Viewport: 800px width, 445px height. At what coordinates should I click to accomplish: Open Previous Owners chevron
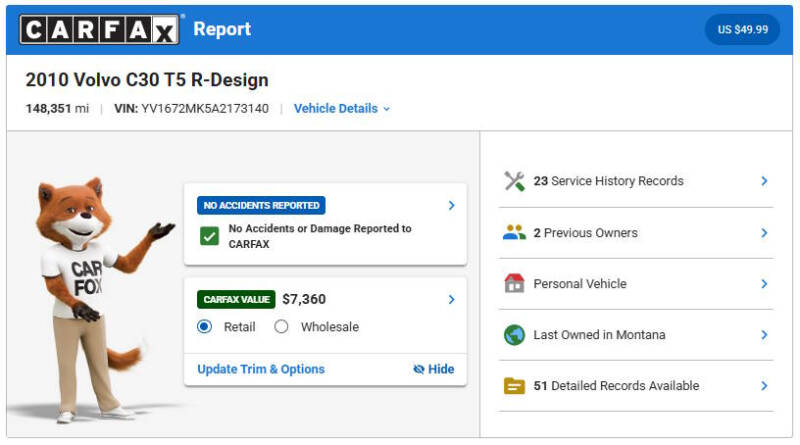[764, 233]
